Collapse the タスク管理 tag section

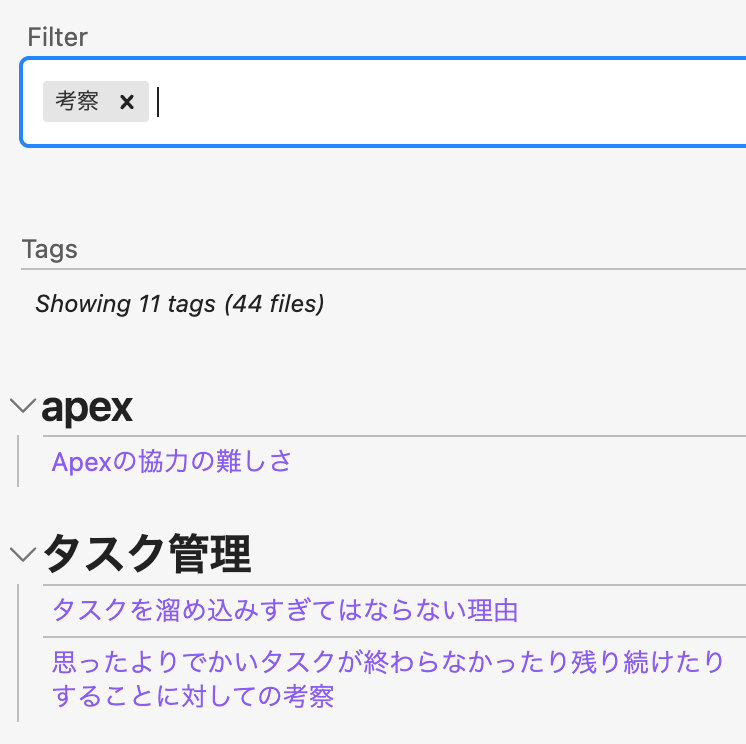click(x=22, y=555)
